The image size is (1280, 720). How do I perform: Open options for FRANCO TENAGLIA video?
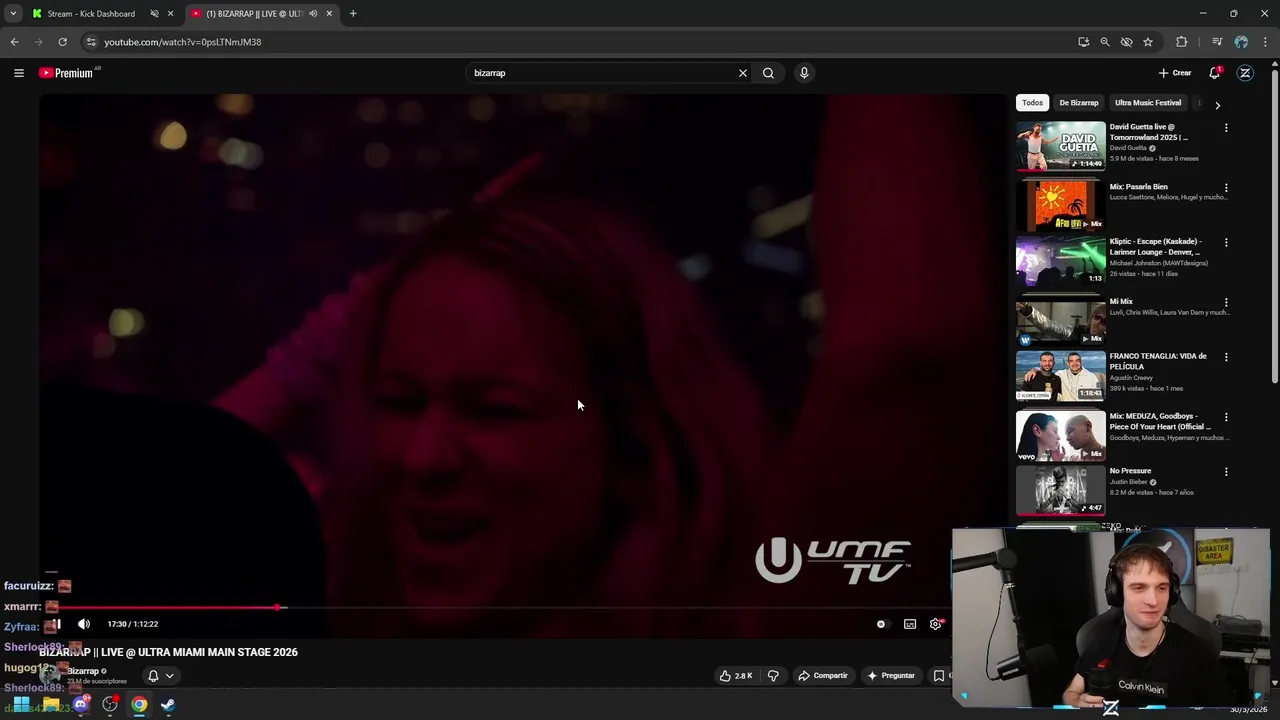[1226, 358]
